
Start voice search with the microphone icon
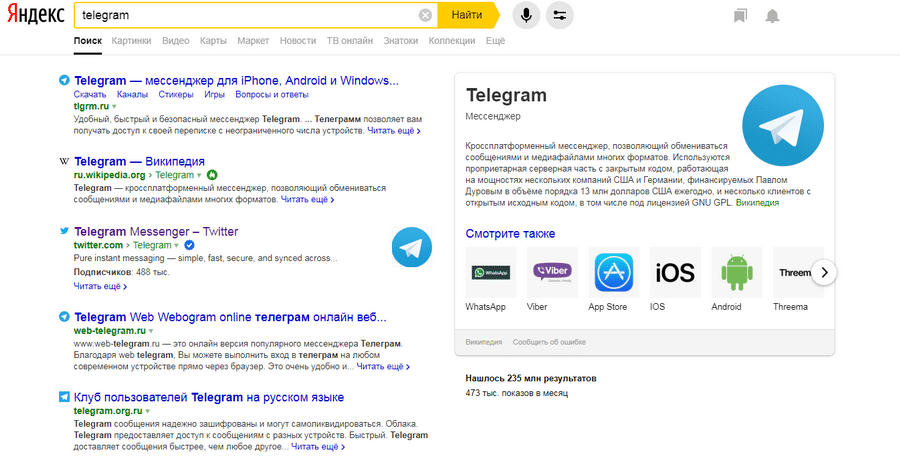[526, 15]
